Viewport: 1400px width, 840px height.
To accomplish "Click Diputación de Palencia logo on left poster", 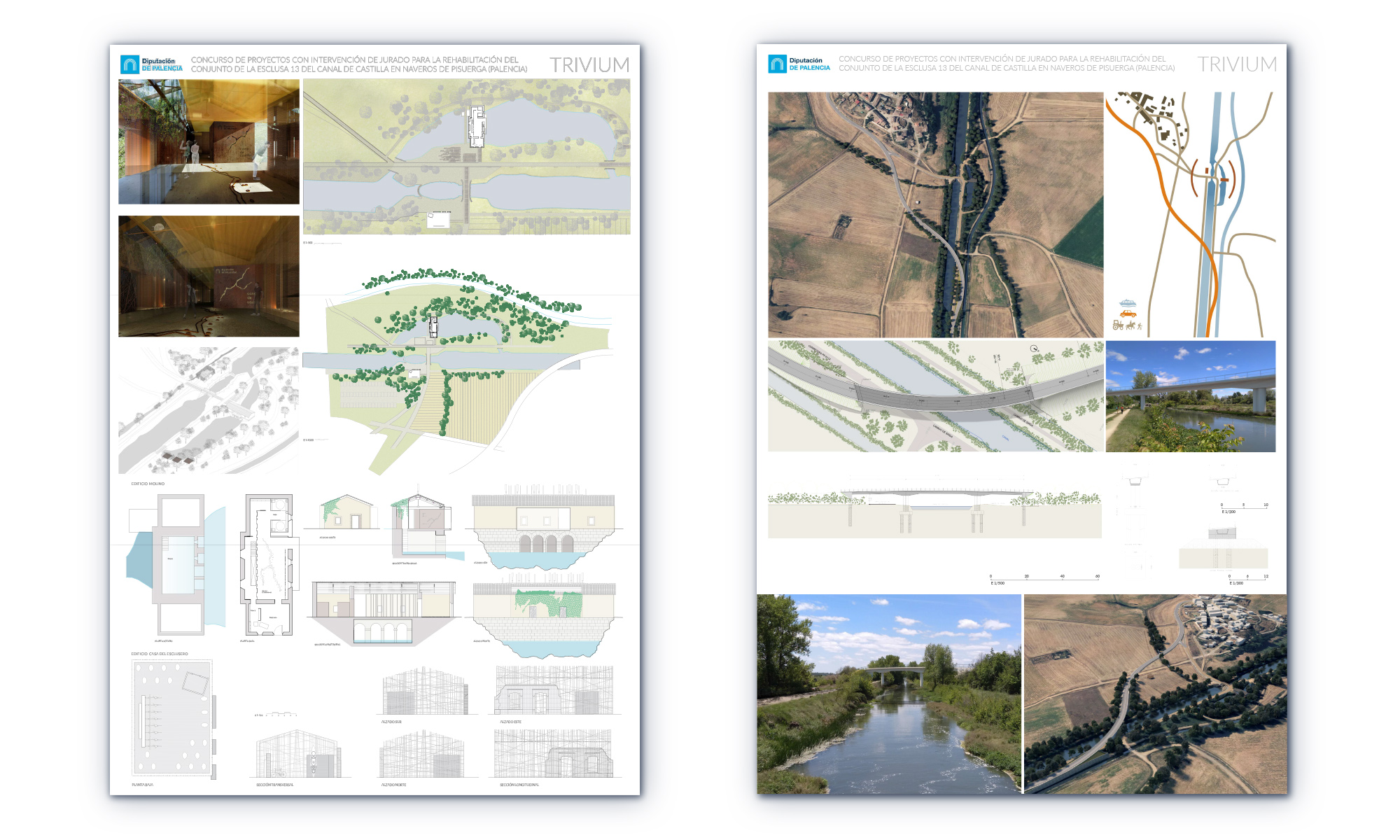I will point(151,64).
